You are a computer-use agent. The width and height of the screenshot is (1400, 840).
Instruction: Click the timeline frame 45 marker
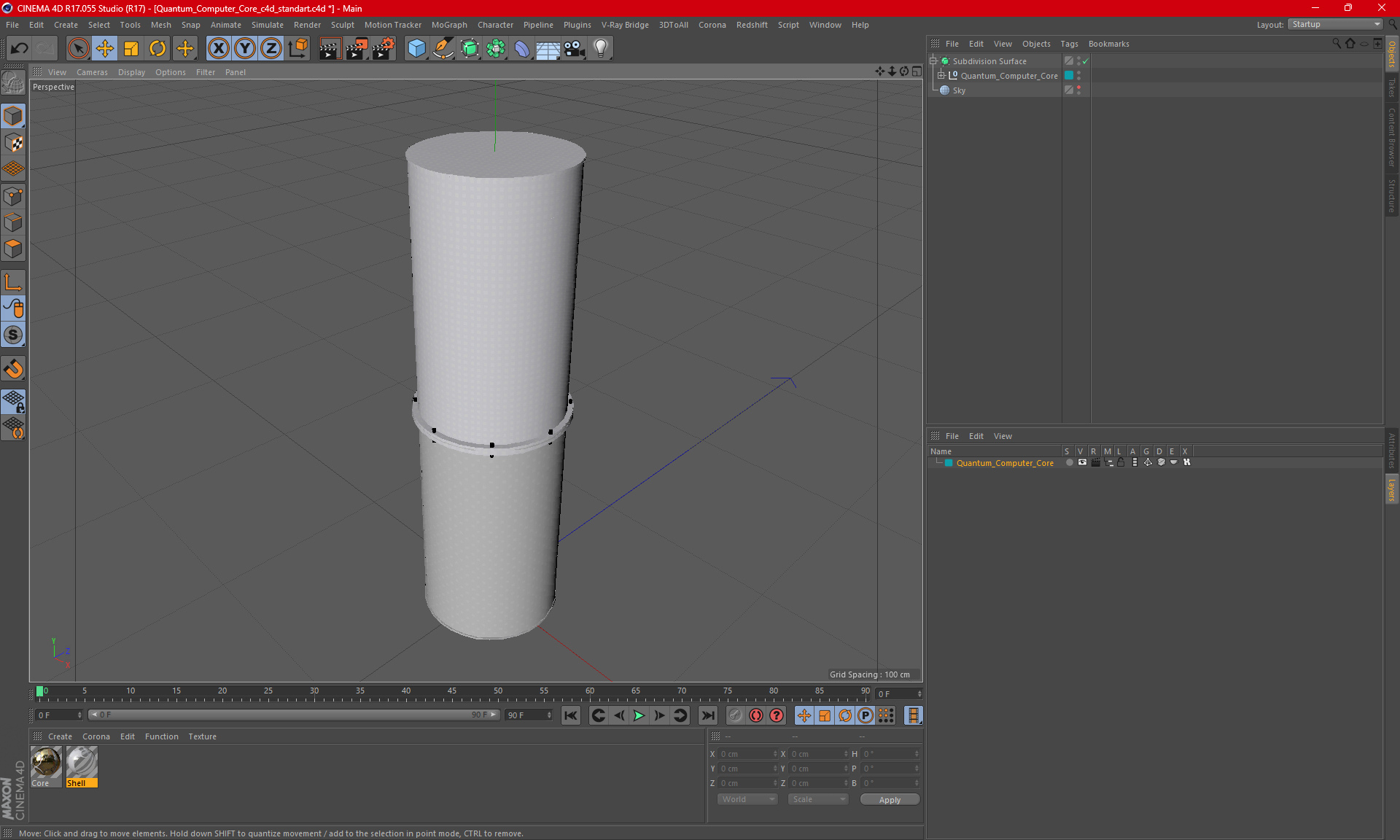click(452, 691)
